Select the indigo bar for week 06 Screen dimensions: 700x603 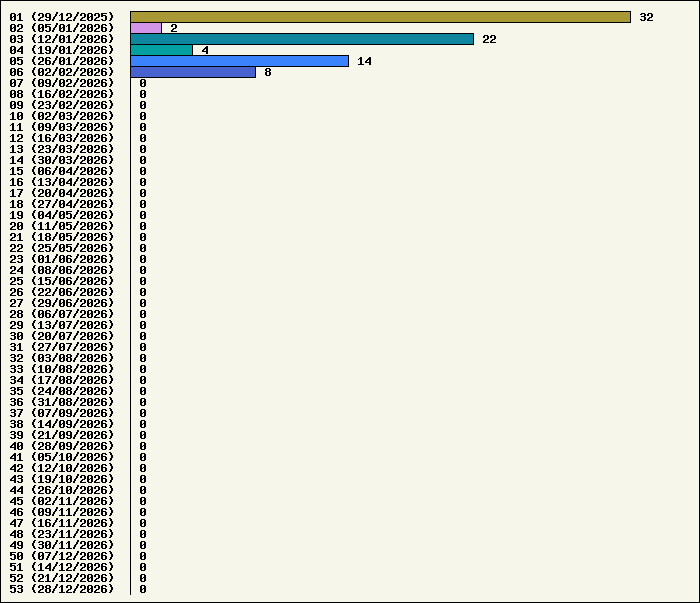point(193,72)
